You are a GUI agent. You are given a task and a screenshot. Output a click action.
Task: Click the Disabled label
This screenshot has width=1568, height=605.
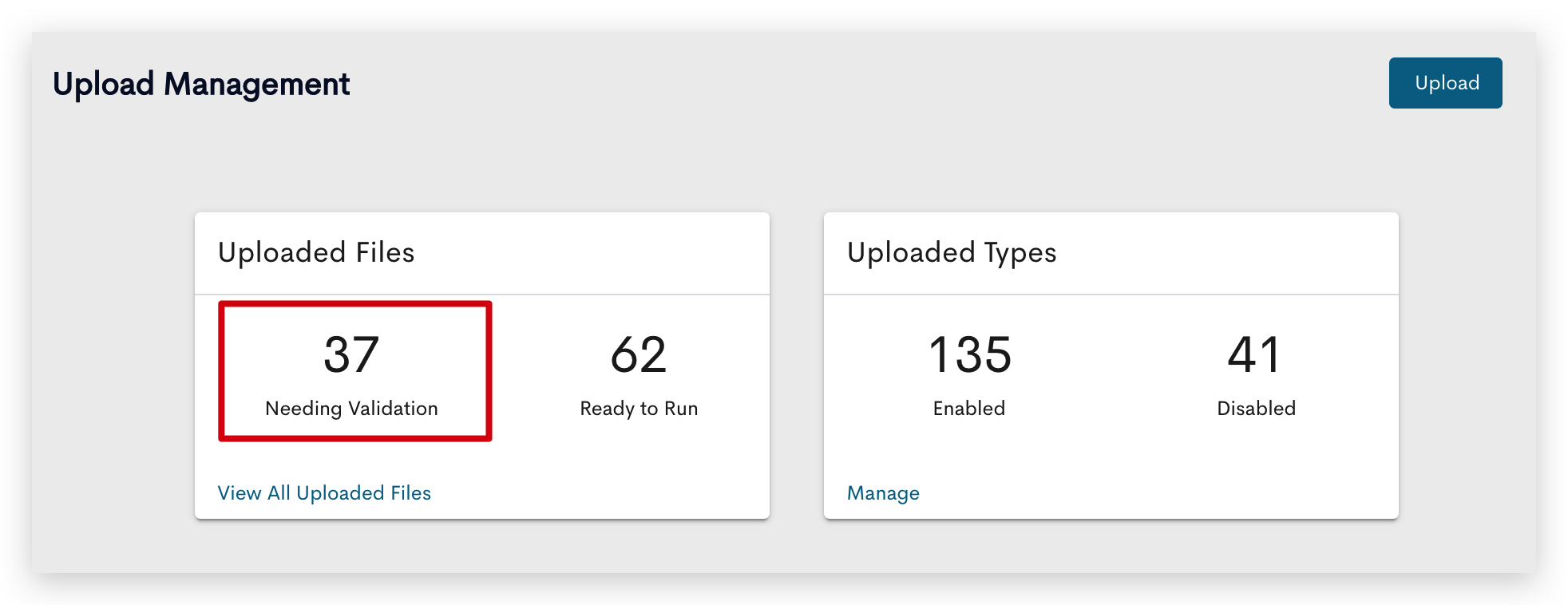pos(1256,409)
